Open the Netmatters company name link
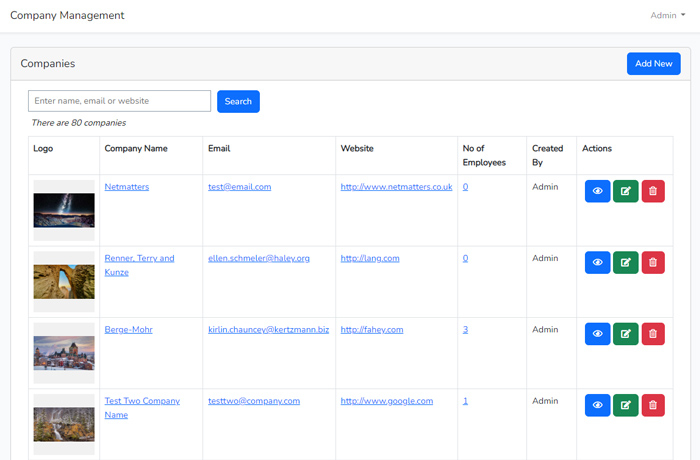The width and height of the screenshot is (700, 460). 127,186
